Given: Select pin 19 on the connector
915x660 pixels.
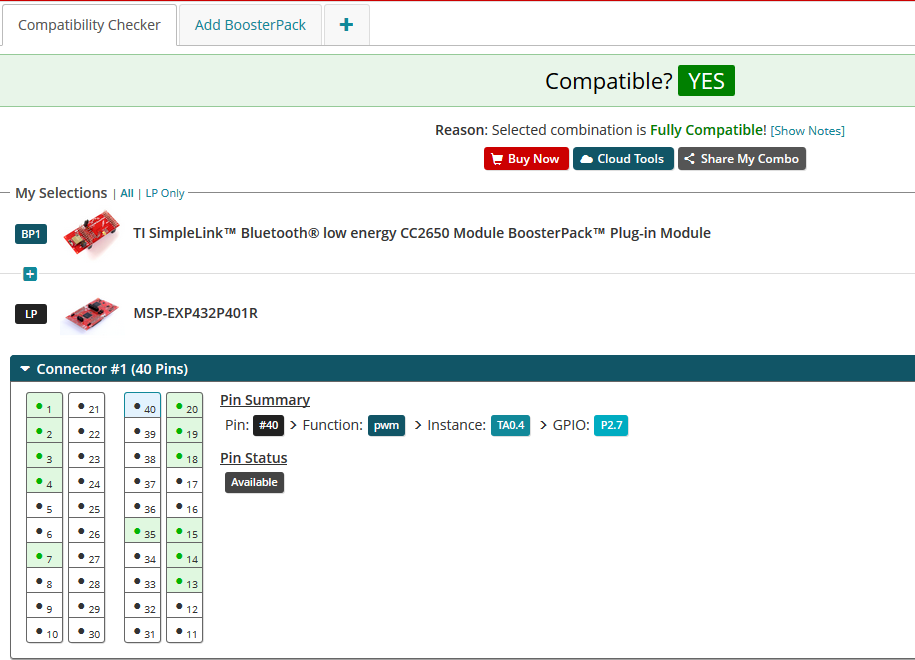Looking at the screenshot, I should tap(184, 431).
